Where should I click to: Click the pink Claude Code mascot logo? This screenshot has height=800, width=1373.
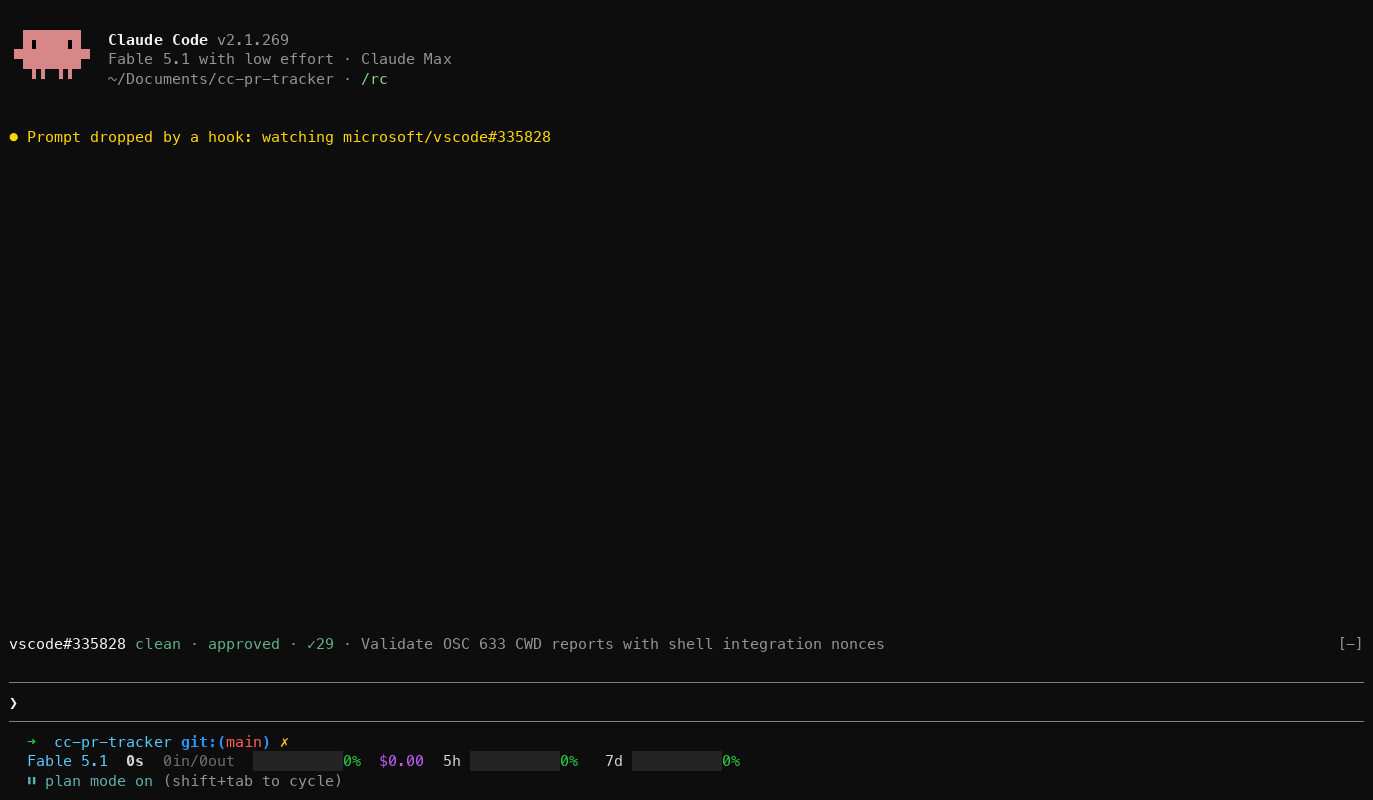(x=52, y=54)
